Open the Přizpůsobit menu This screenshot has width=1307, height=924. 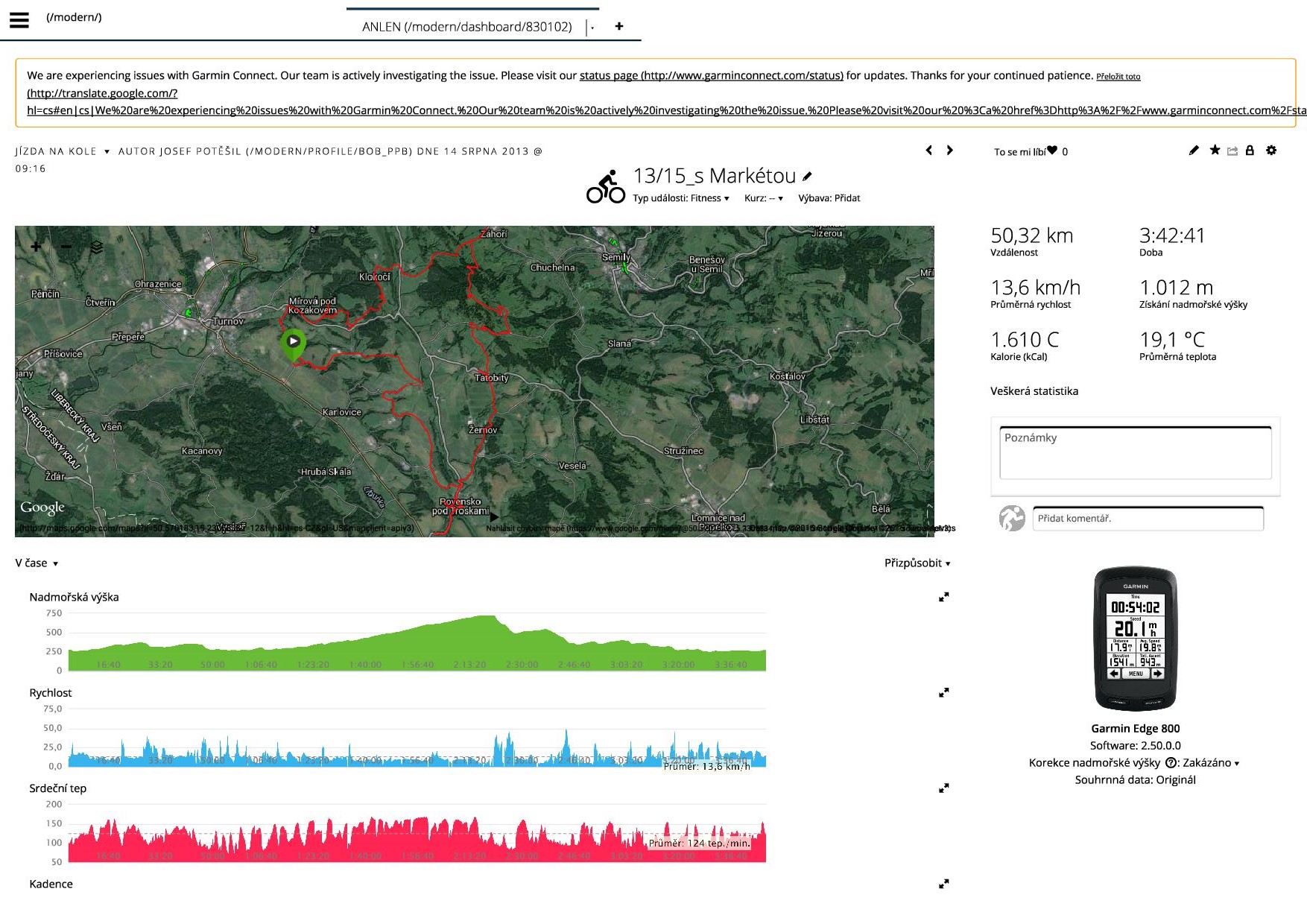[917, 563]
